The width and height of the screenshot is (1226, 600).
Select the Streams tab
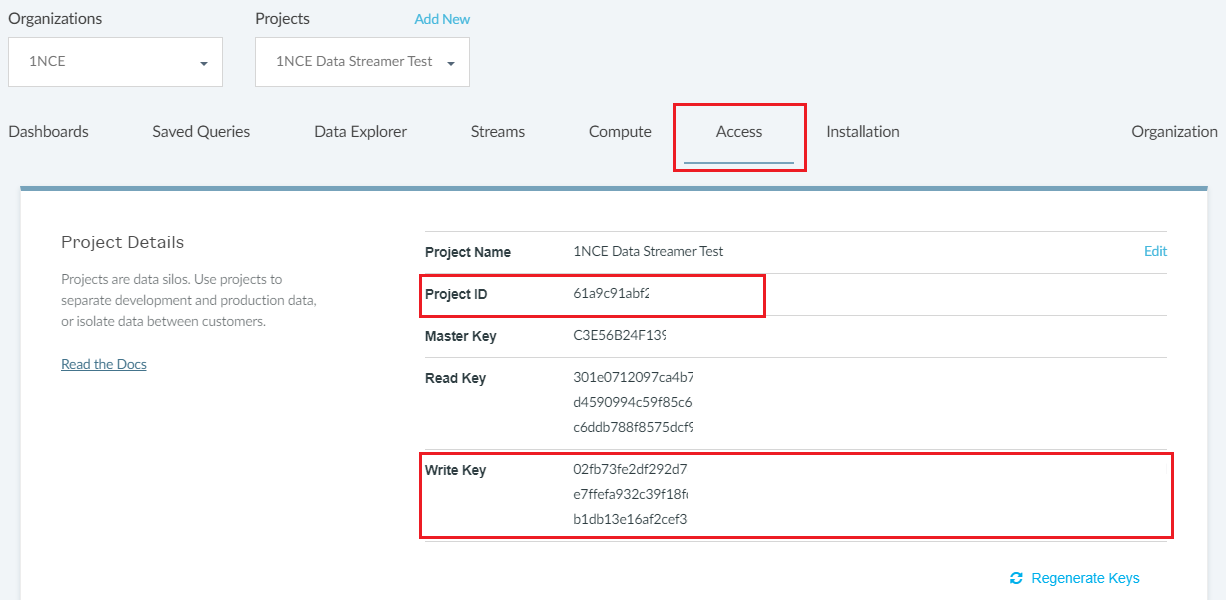coord(497,132)
